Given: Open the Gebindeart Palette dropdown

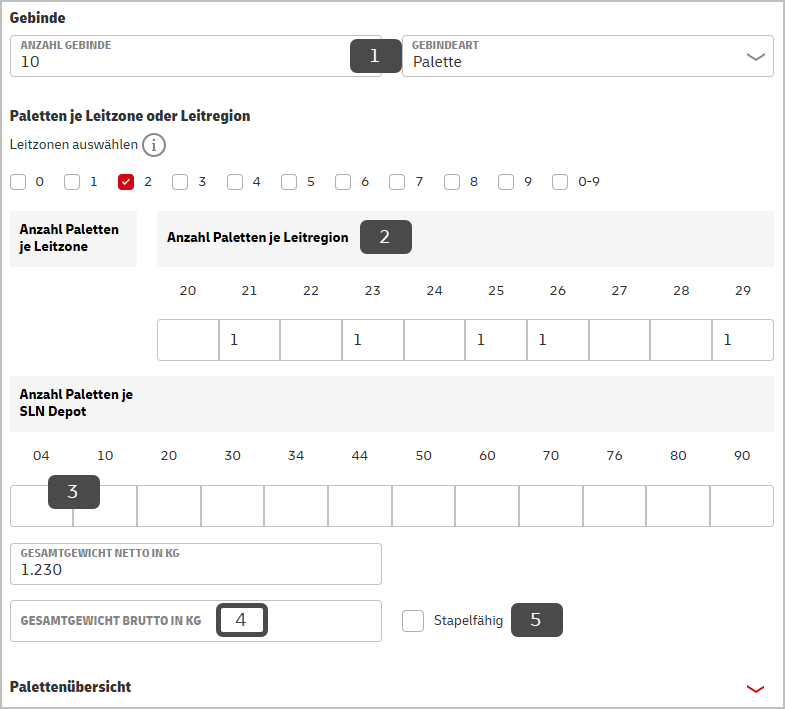Looking at the screenshot, I should pyautogui.click(x=588, y=56).
